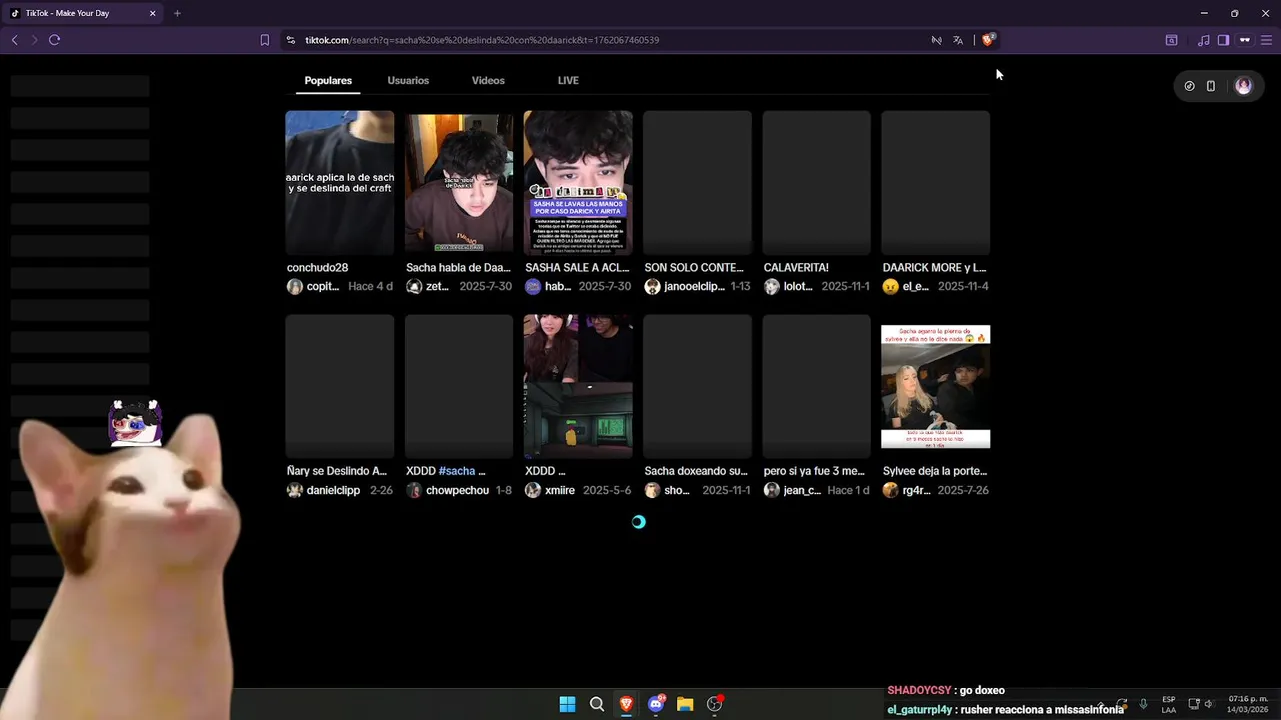Screen dimensions: 1281x720
Task: Click the 'Ñary se Deslindo A...' video title
Action: click(x=337, y=471)
